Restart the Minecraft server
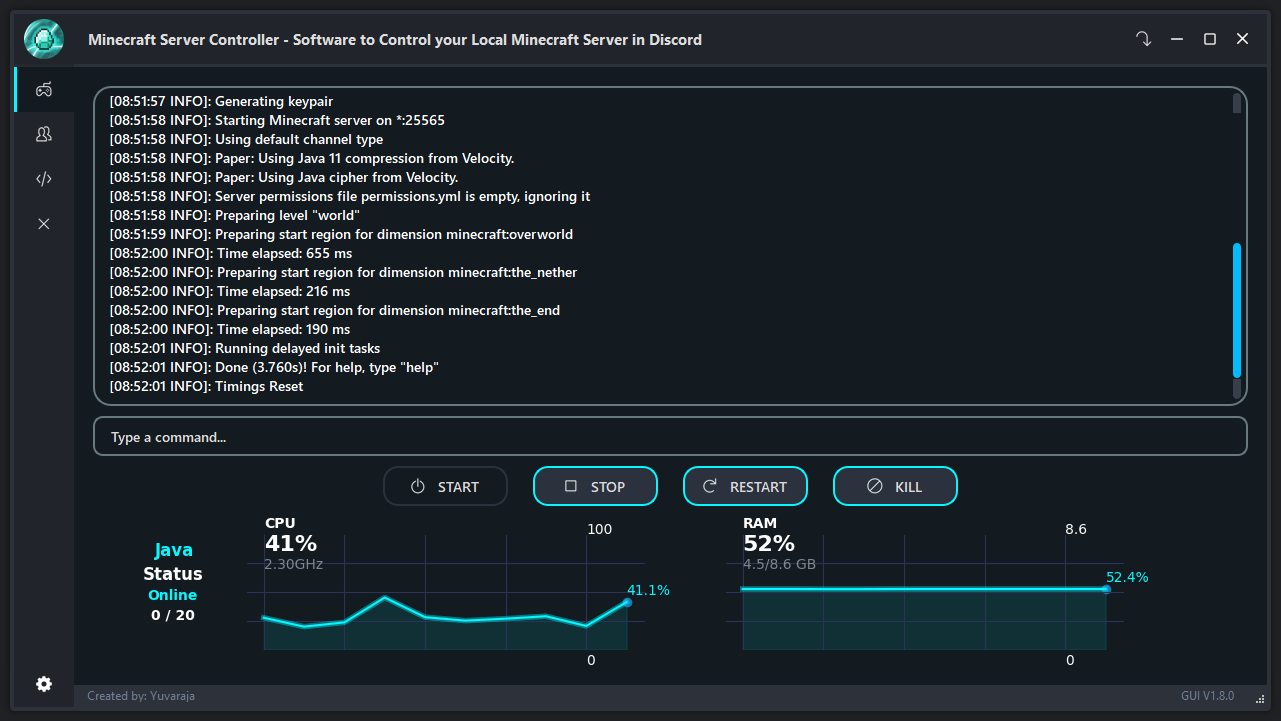 (745, 487)
